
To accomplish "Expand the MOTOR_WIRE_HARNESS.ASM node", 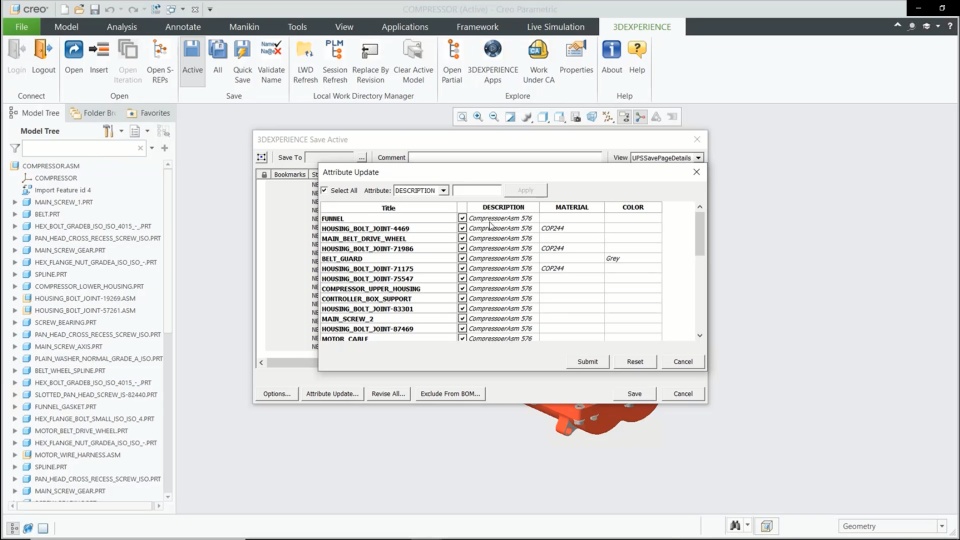I will click(x=15, y=455).
